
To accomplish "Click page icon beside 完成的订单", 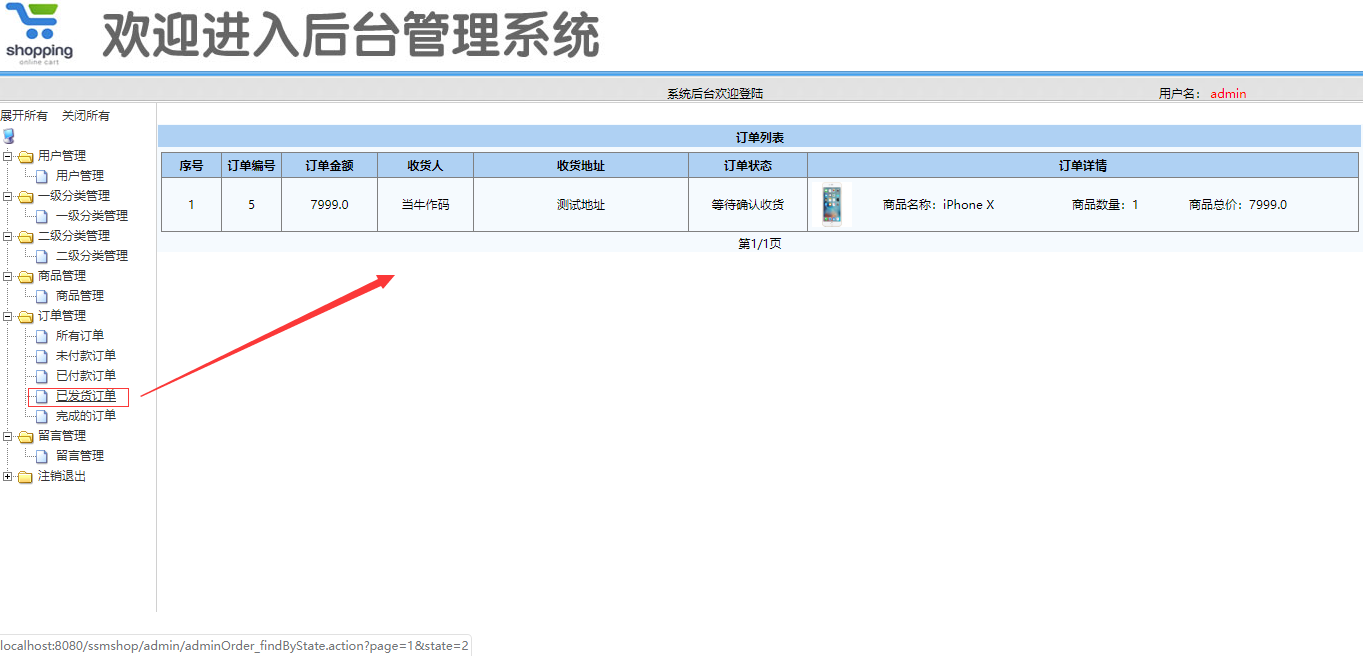I will [42, 416].
